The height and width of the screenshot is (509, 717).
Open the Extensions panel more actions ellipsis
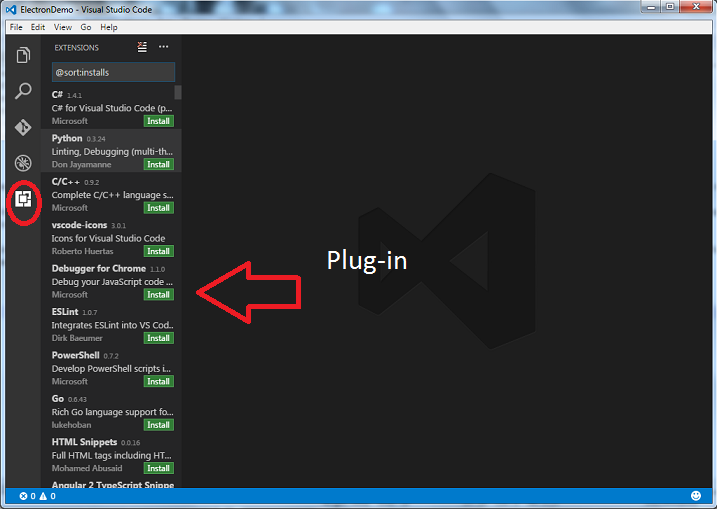point(163,47)
